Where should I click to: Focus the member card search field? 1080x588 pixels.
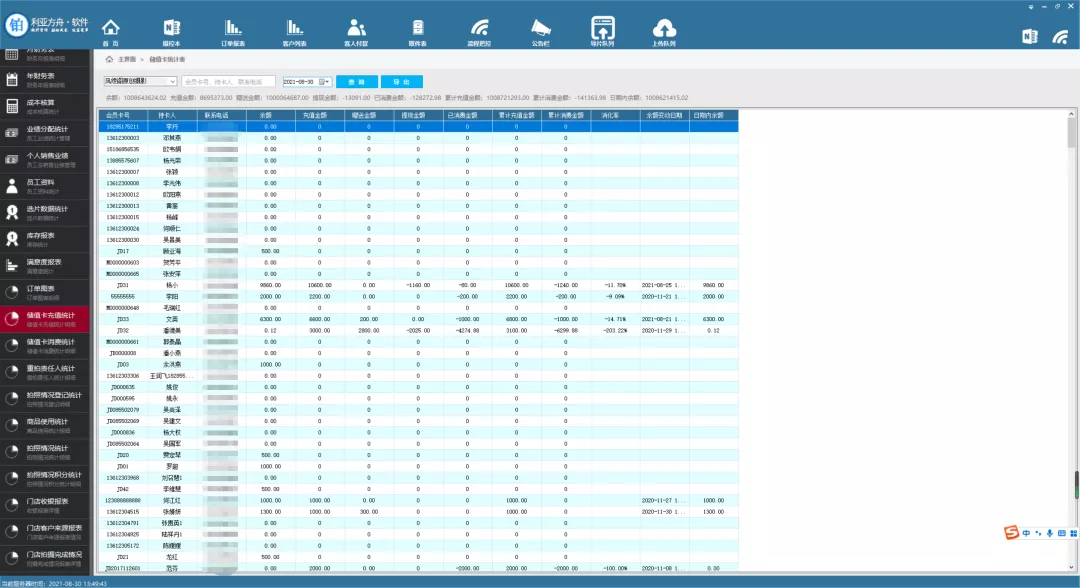click(229, 81)
